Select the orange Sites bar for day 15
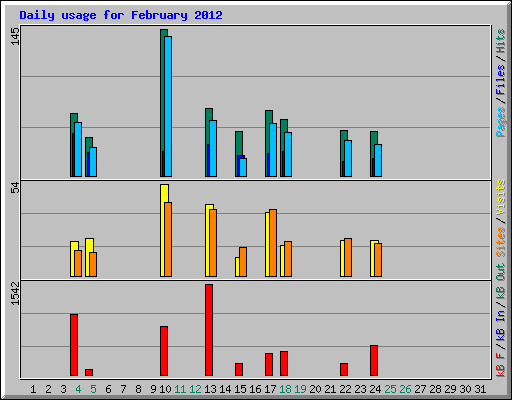Screen dimensions: 512x400 coord(243,262)
